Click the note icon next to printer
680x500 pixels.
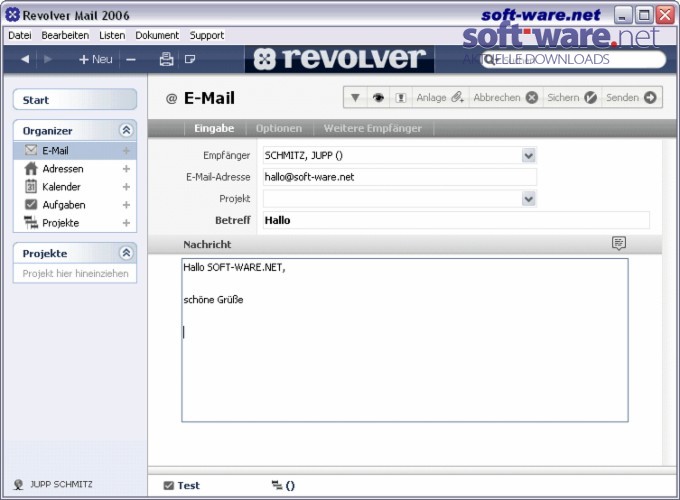coord(190,59)
